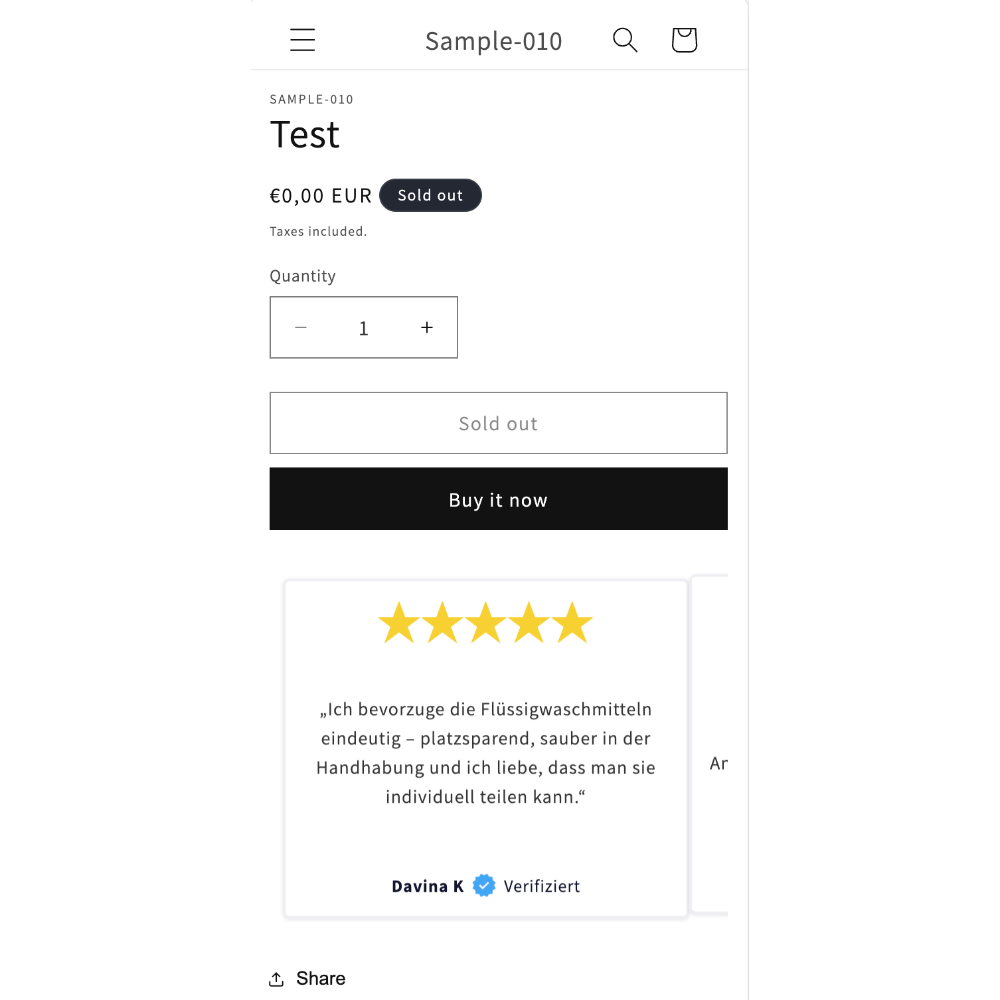Click the quantity number input field
Screen dimensions: 1000x1000
click(x=364, y=328)
